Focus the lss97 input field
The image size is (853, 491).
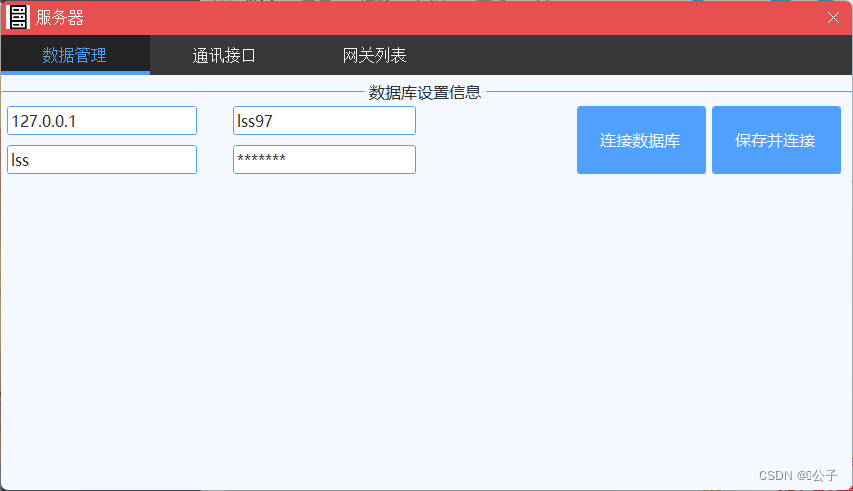pos(324,121)
